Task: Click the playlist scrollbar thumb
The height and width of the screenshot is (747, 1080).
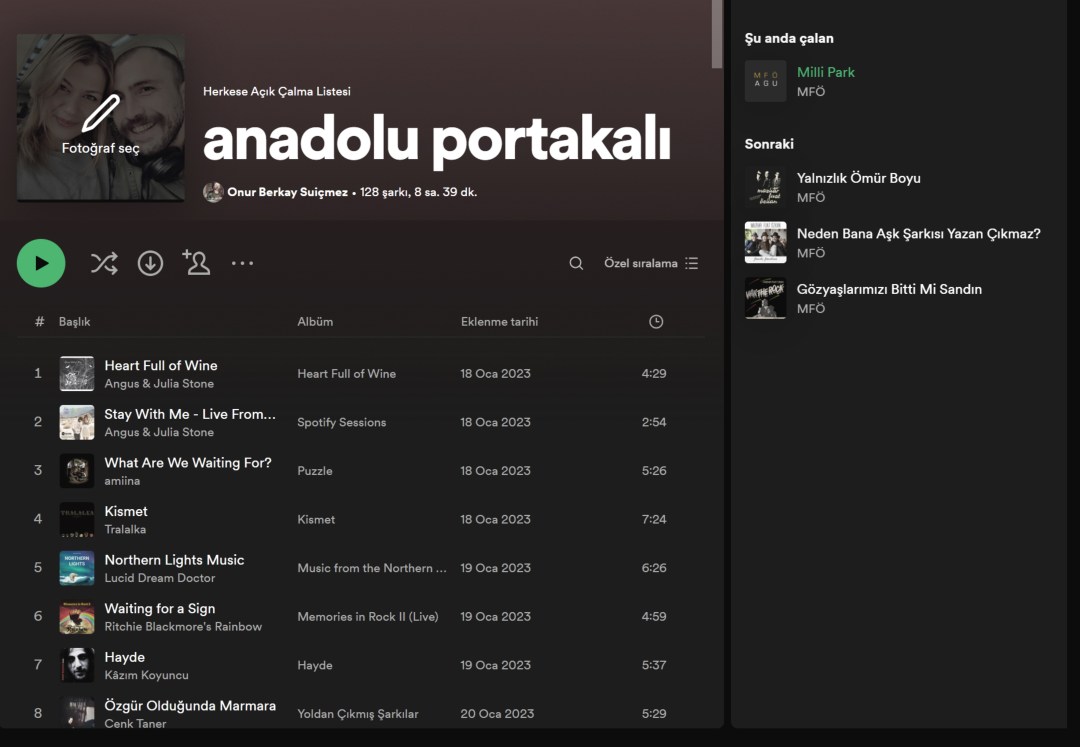Action: coord(716,33)
